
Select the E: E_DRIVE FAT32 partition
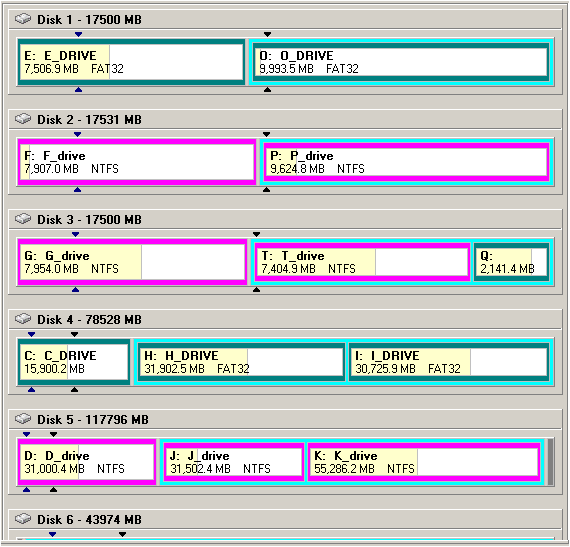click(131, 62)
